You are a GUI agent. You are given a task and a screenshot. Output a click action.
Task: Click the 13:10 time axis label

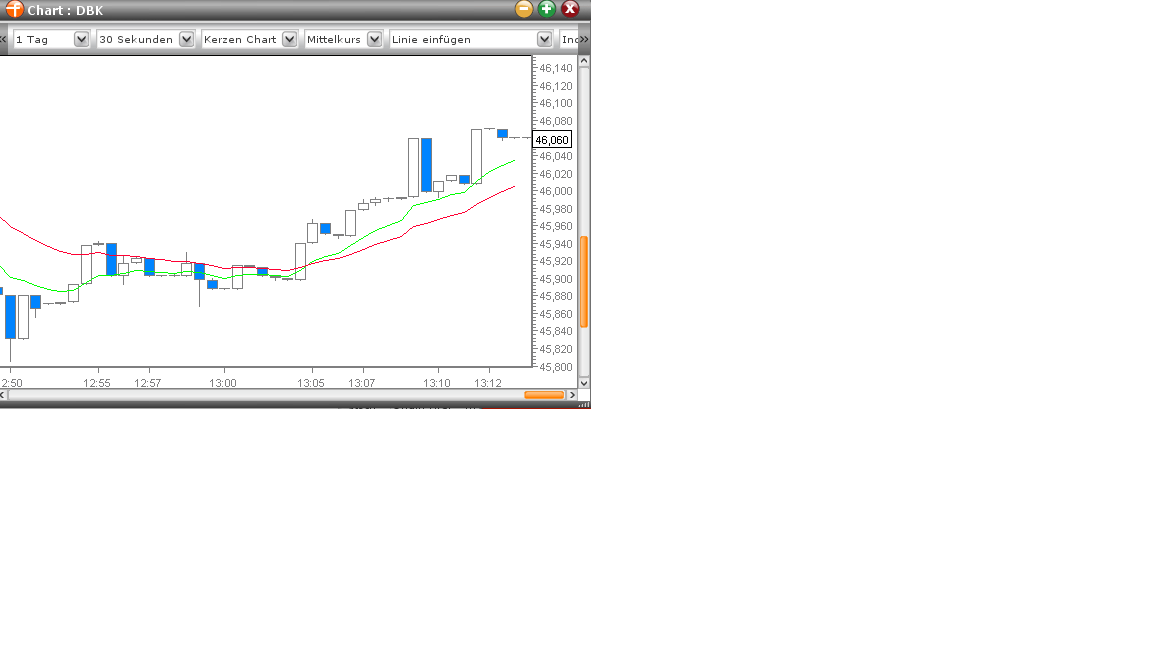point(437,384)
